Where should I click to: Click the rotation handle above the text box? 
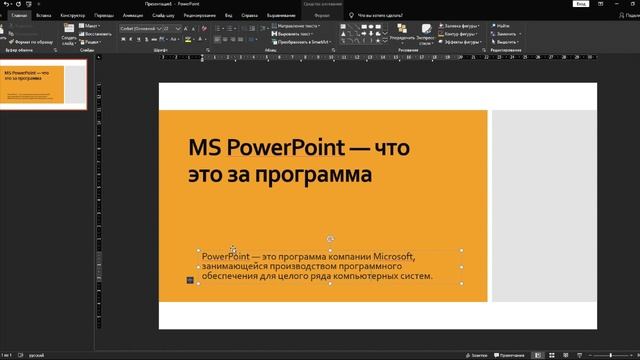tap(330, 239)
